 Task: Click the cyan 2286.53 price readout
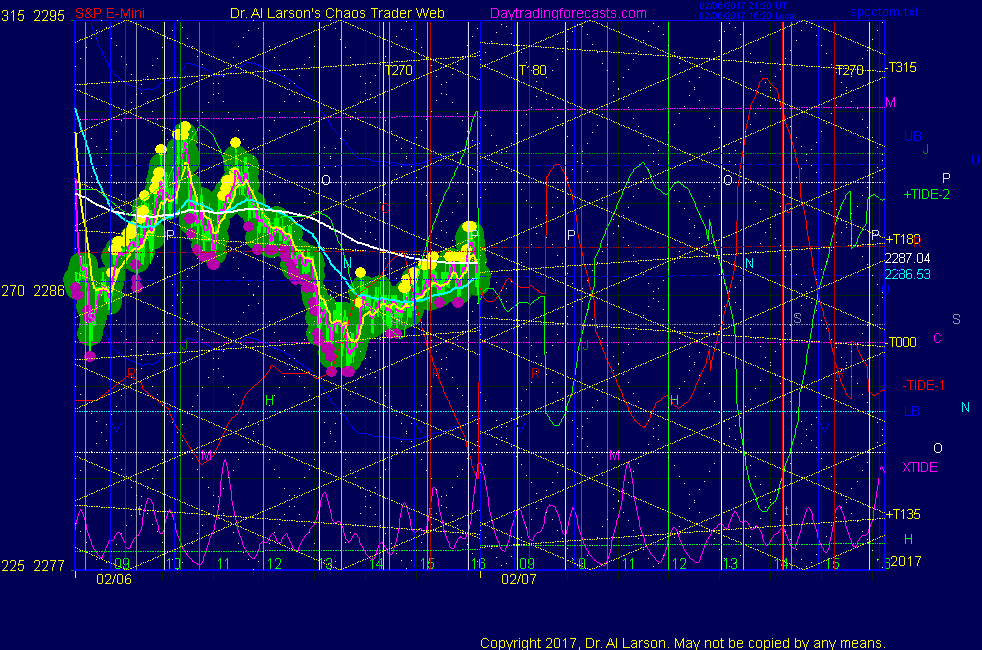click(x=908, y=273)
